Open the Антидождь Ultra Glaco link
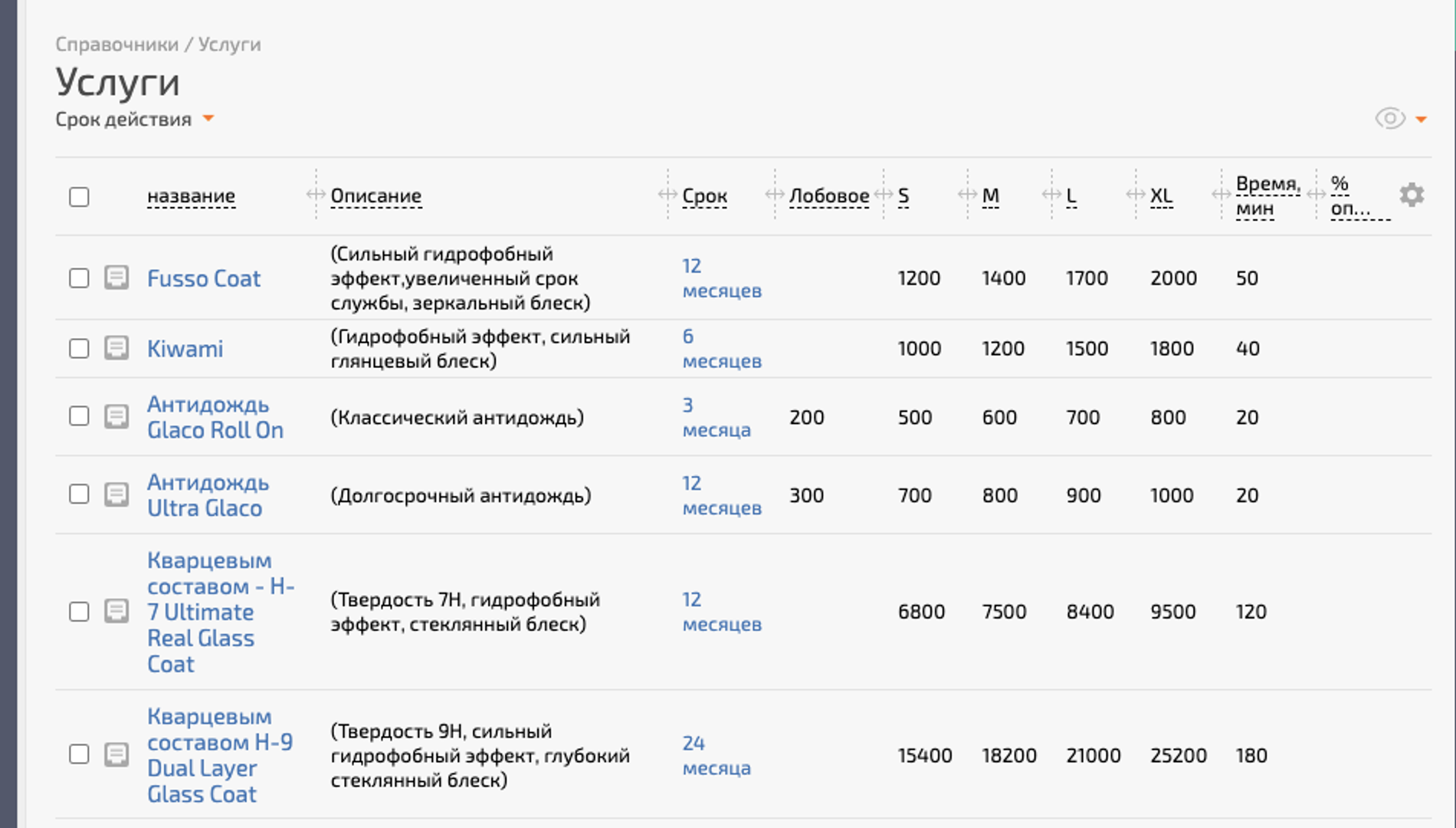The image size is (1456, 828). click(x=207, y=495)
